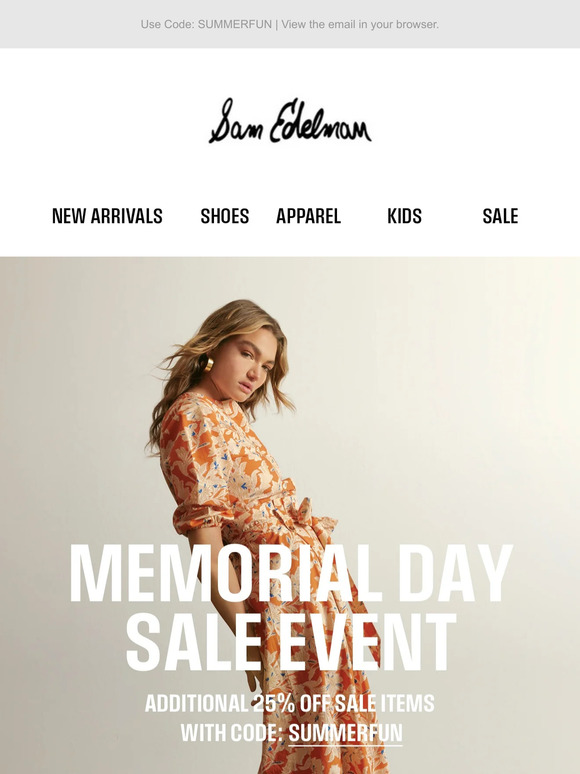Open the KIDS section
580x774 pixels.
(404, 216)
